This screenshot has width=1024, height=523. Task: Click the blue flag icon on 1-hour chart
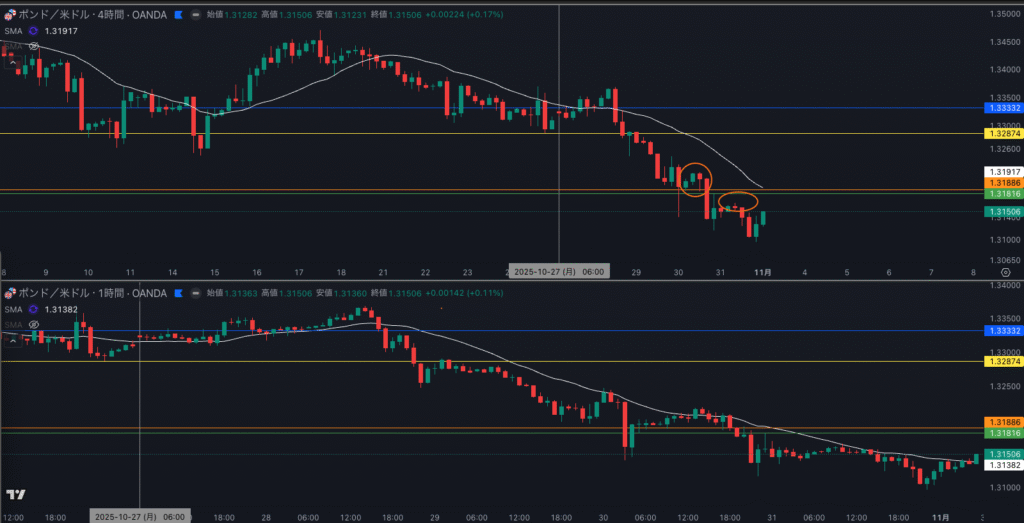pos(178,293)
